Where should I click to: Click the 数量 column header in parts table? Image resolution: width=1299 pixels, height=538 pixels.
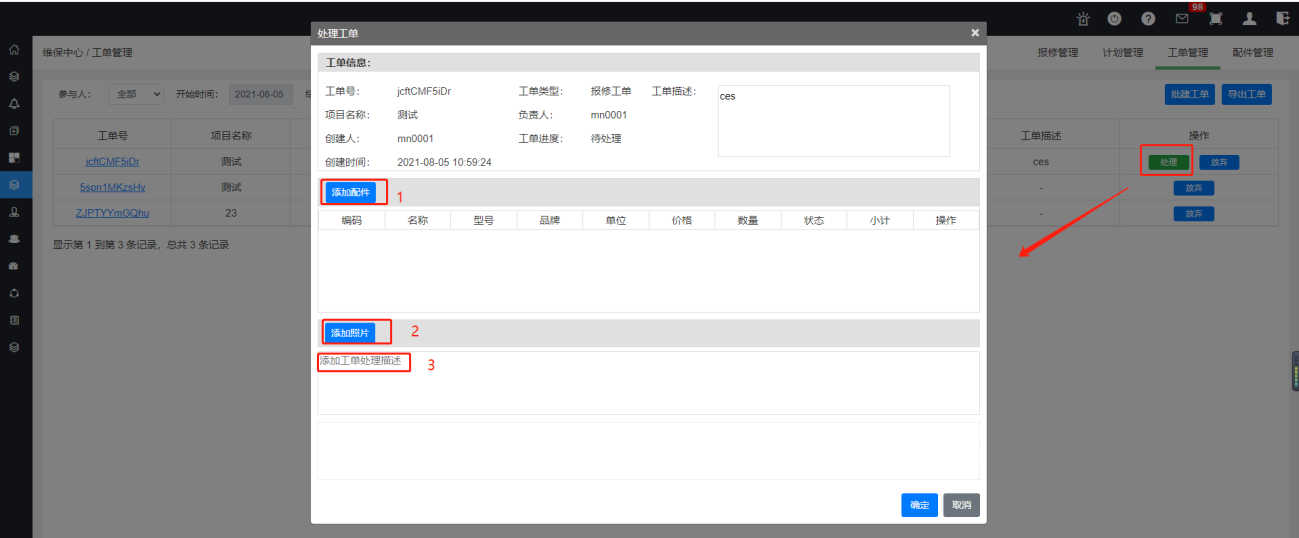pyautogui.click(x=747, y=220)
